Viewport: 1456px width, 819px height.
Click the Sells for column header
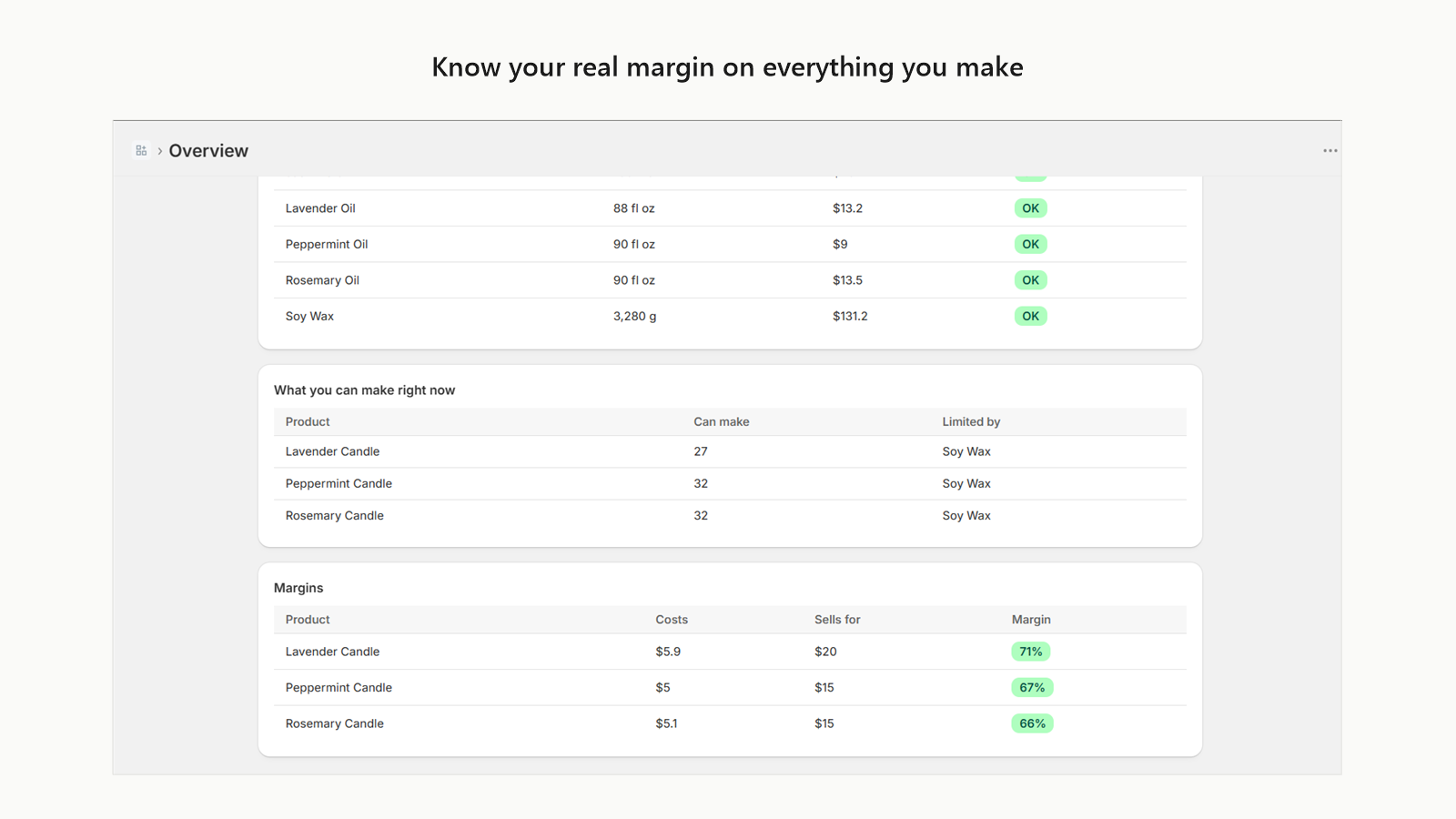coord(837,620)
